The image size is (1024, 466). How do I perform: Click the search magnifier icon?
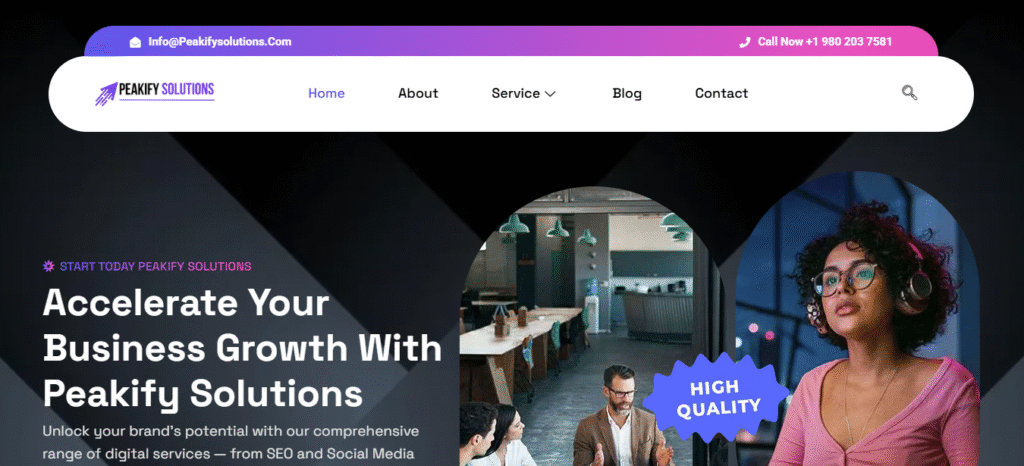tap(909, 93)
